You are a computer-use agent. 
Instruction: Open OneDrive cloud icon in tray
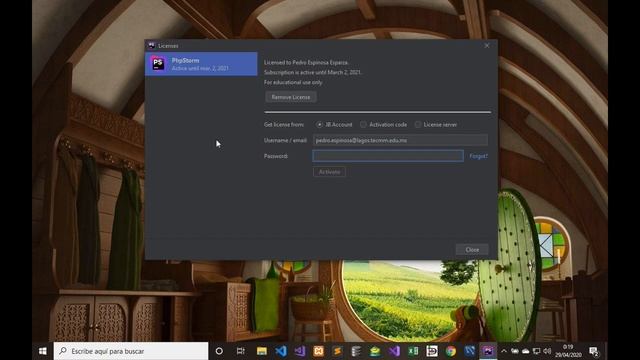(x=526, y=351)
